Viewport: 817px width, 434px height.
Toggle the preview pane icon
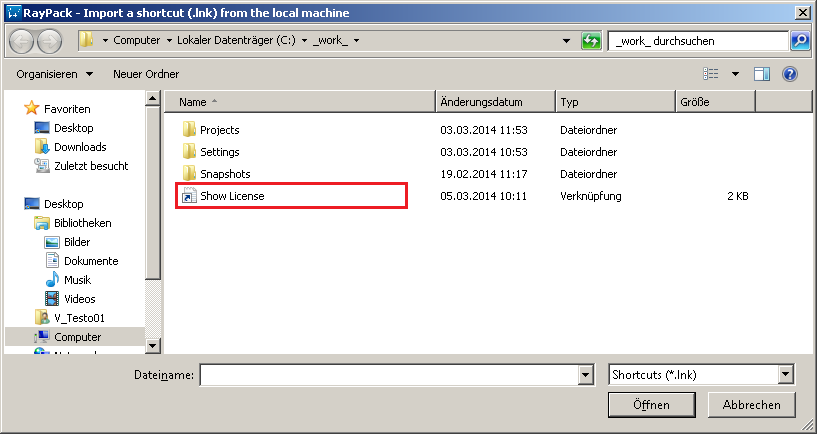click(762, 74)
